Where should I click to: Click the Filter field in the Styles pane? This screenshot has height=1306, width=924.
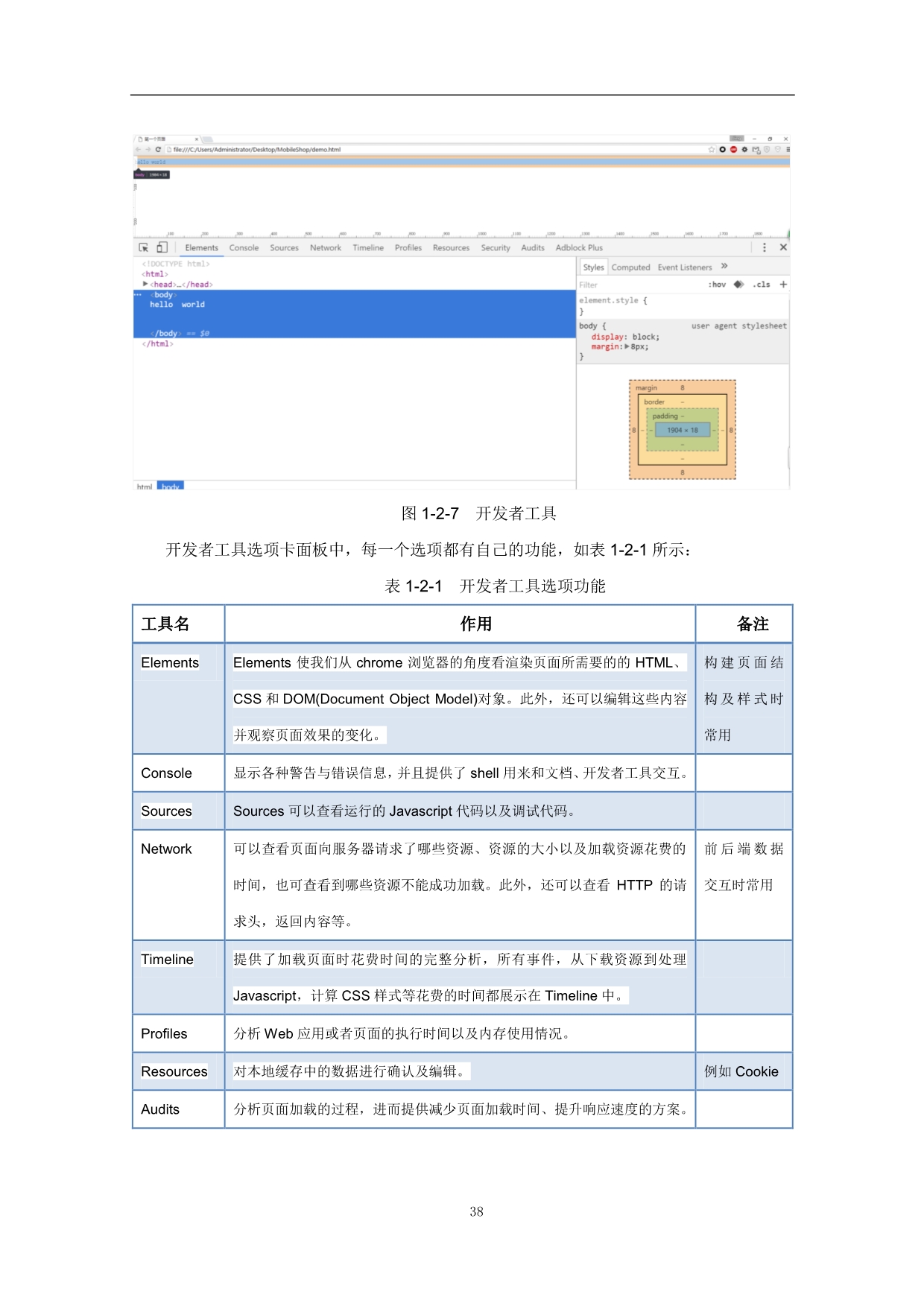click(633, 285)
